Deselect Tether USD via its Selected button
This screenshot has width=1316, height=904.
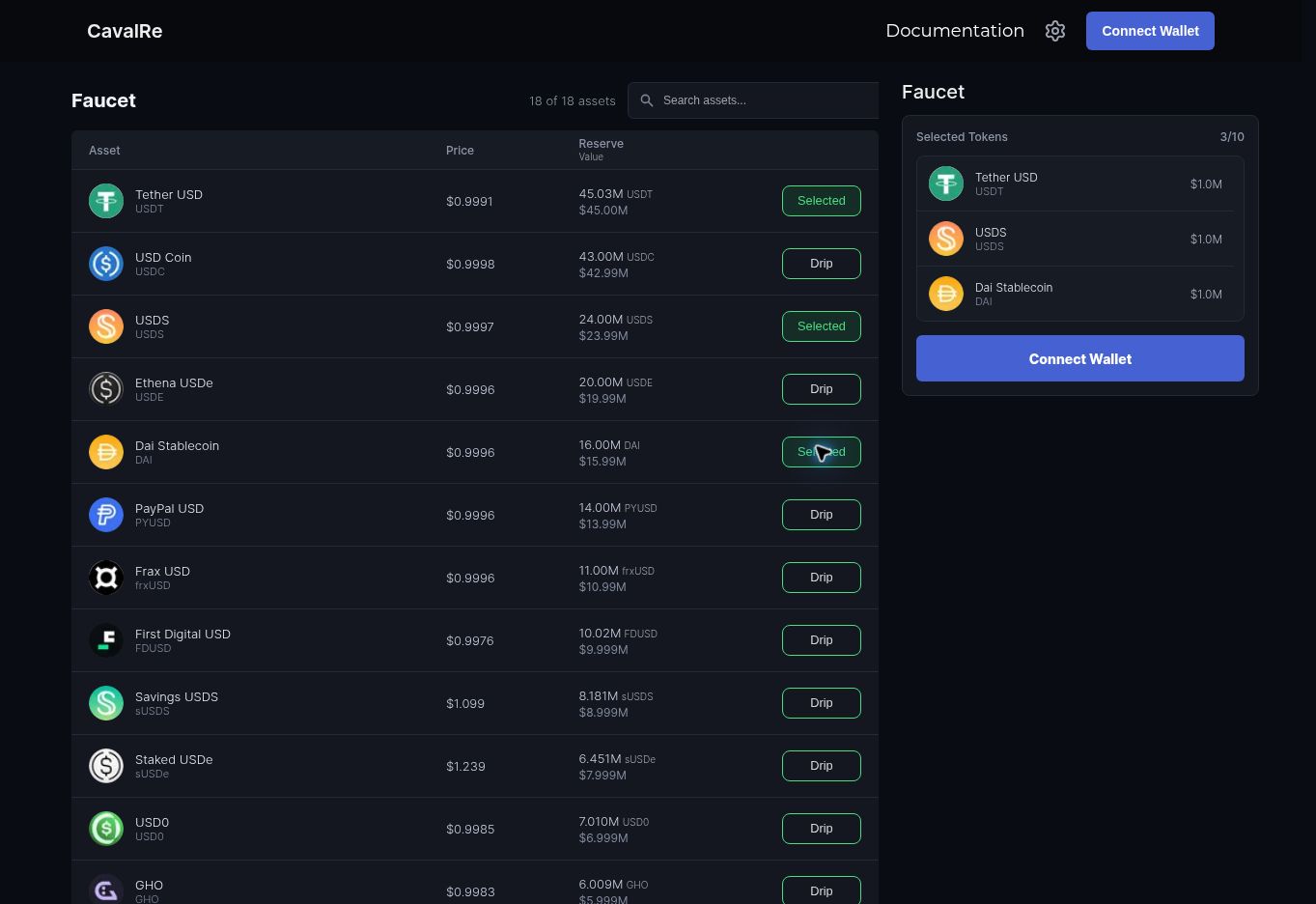(822, 201)
